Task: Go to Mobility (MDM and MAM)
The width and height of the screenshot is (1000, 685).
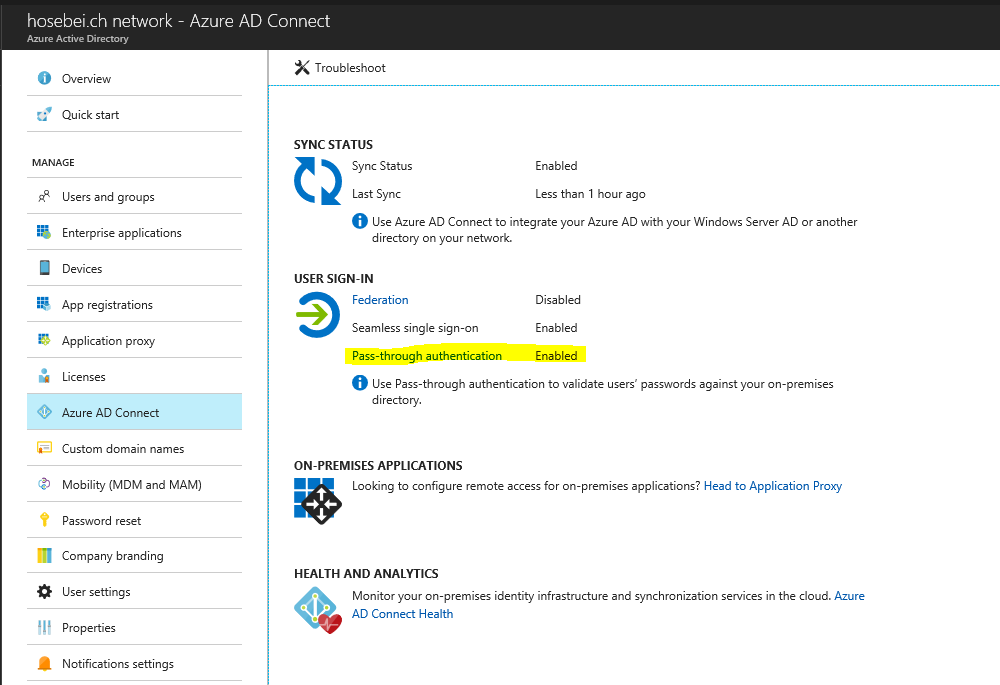Action: 135,484
